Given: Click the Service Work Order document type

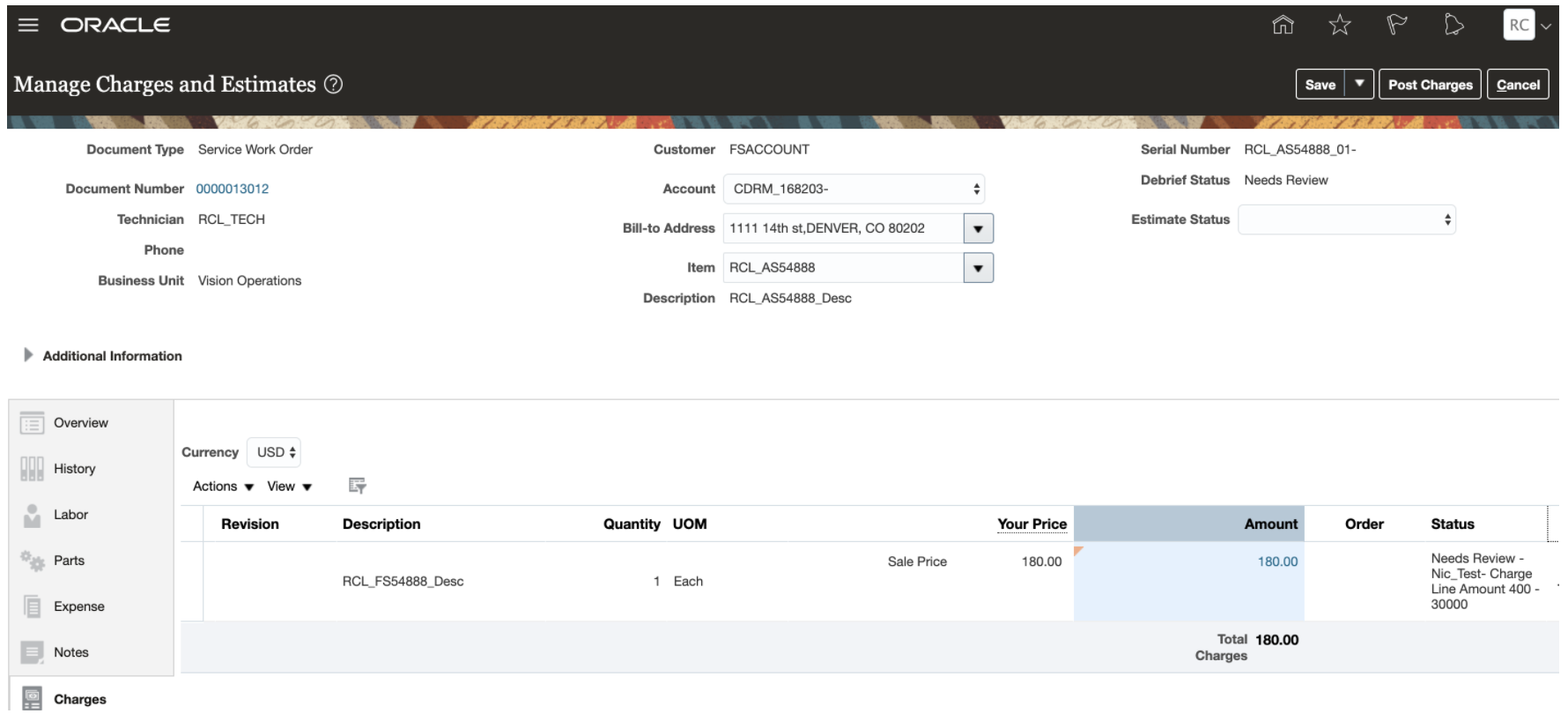Looking at the screenshot, I should coord(255,149).
